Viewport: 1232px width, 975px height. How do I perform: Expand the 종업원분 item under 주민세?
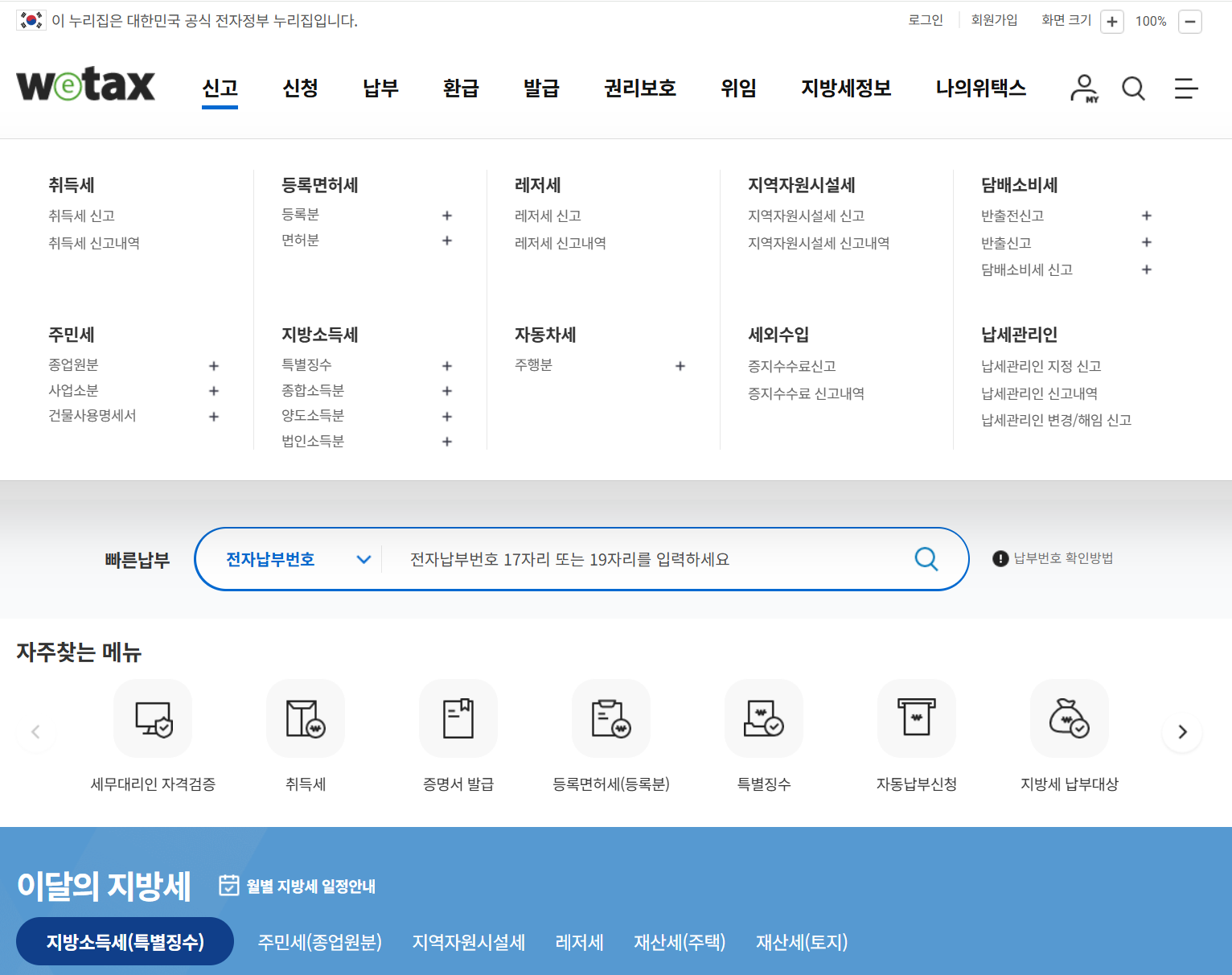[x=213, y=365]
